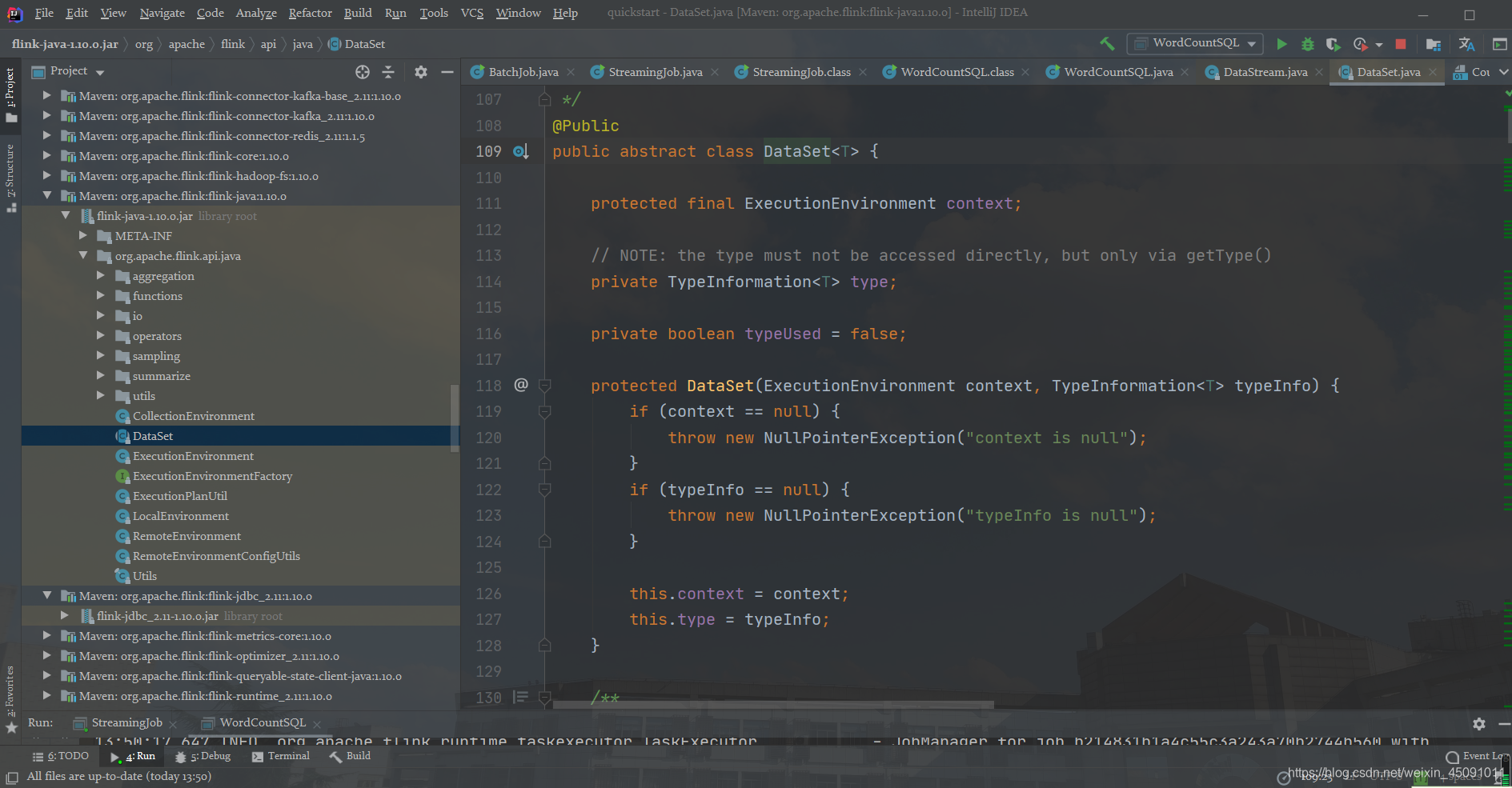Show hidden editor tabs dropdown
Image resolution: width=1512 pixels, height=788 pixels.
coord(1503,72)
